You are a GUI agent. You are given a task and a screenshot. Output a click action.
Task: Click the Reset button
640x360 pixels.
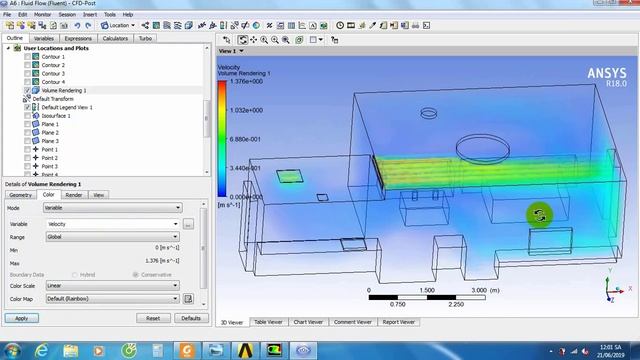153,318
